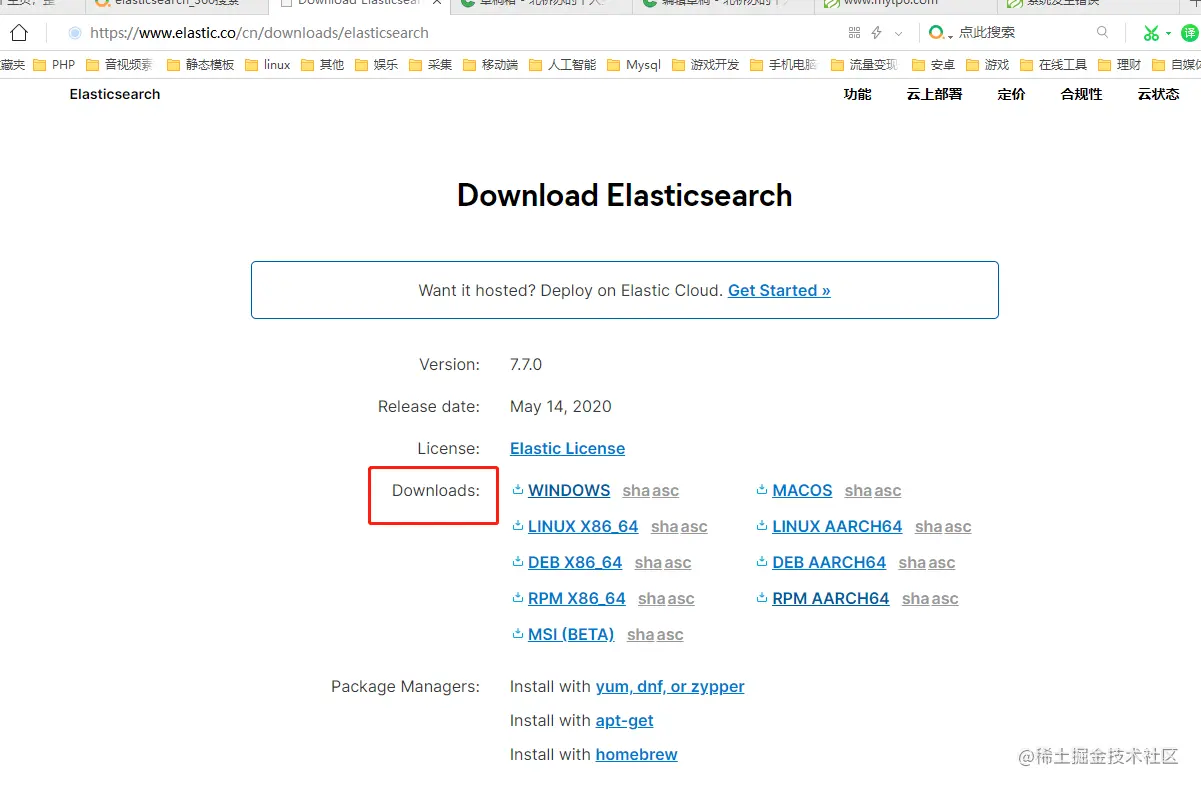The width and height of the screenshot is (1201, 789).
Task: Expand the screenshot tool dropdown arrow
Action: (x=1168, y=34)
